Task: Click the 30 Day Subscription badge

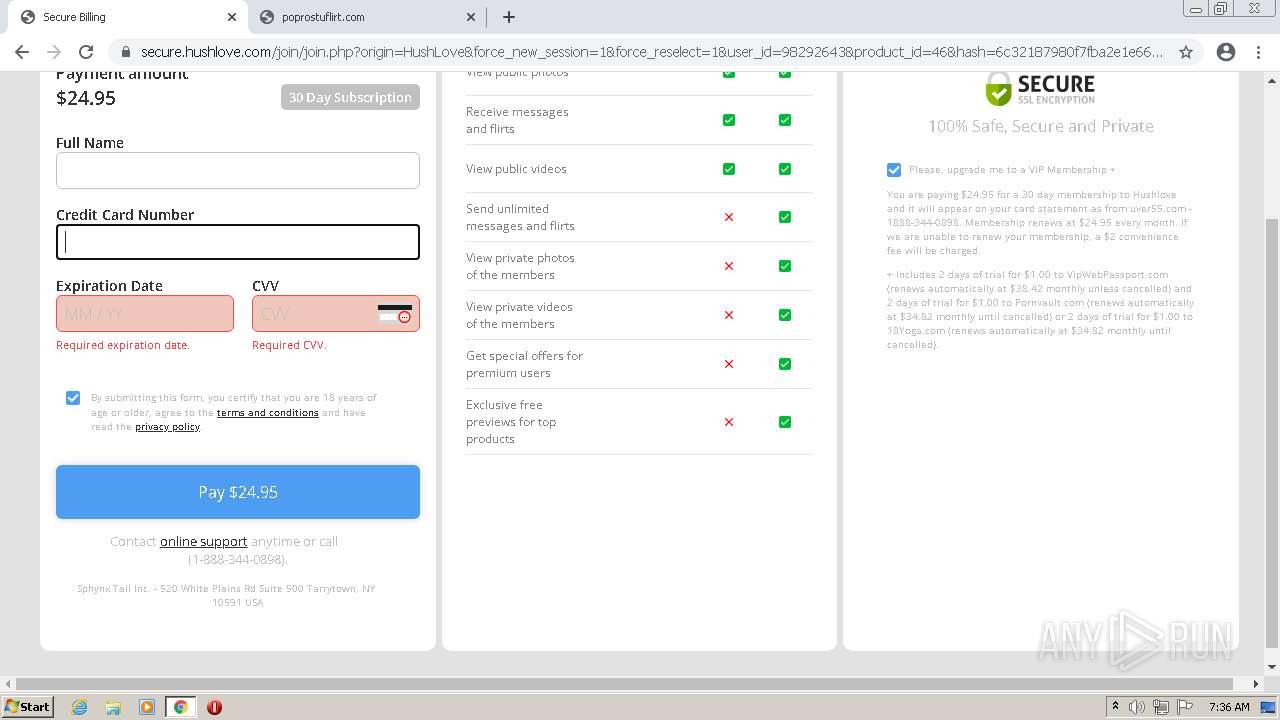Action: pyautogui.click(x=350, y=97)
